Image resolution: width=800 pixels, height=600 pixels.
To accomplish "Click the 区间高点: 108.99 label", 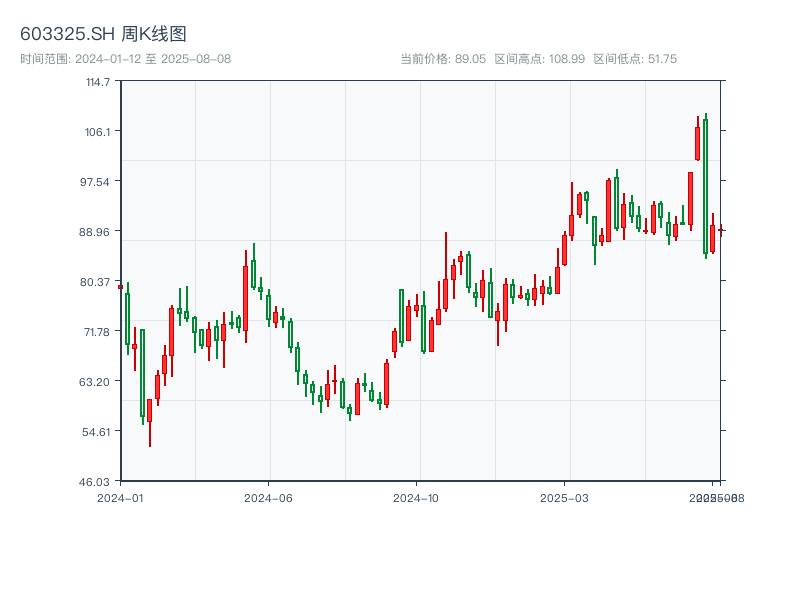I will (x=540, y=59).
